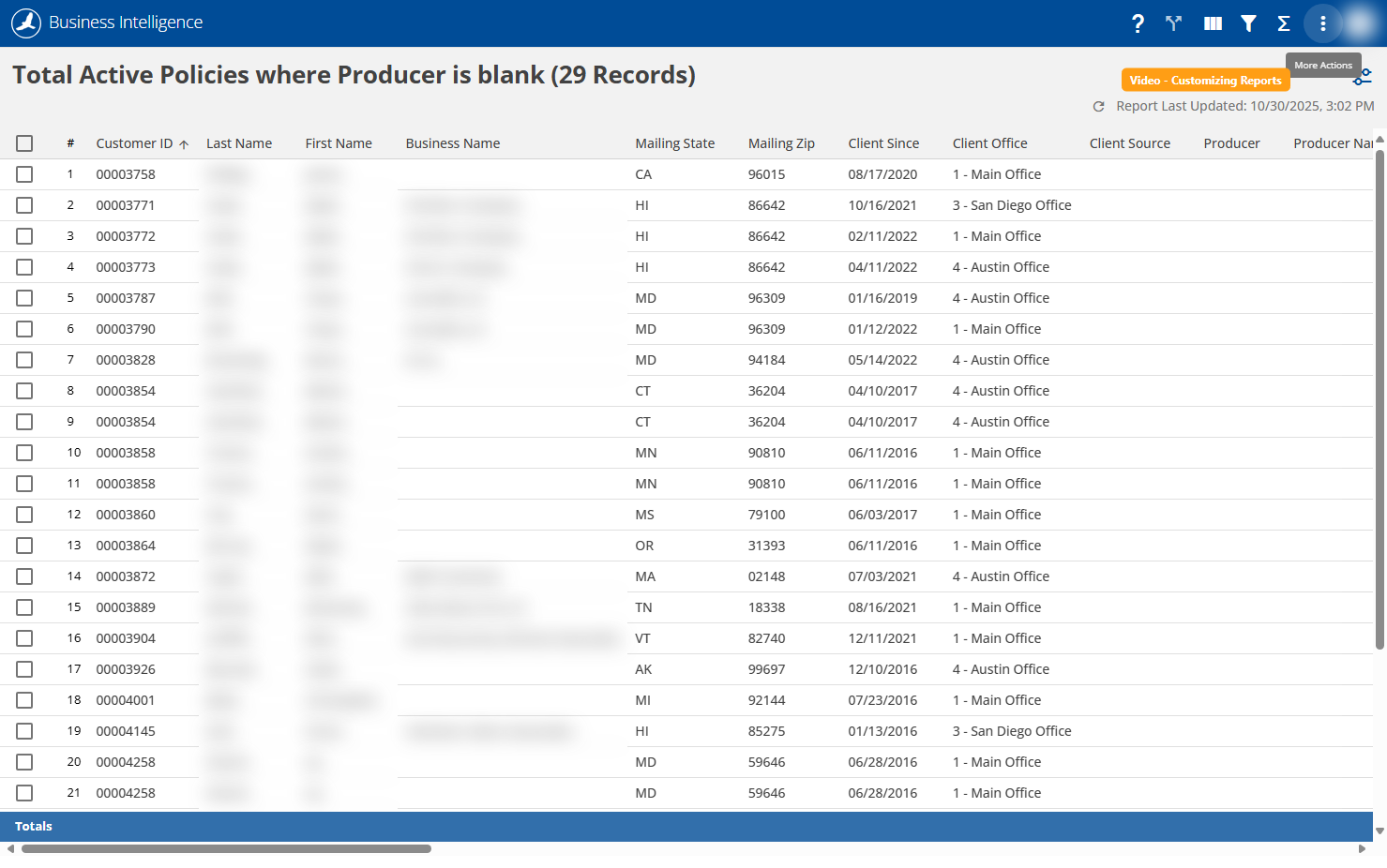Viewport: 1387px width, 868px height.
Task: Tick the checkbox for row 00003828
Action: point(24,360)
